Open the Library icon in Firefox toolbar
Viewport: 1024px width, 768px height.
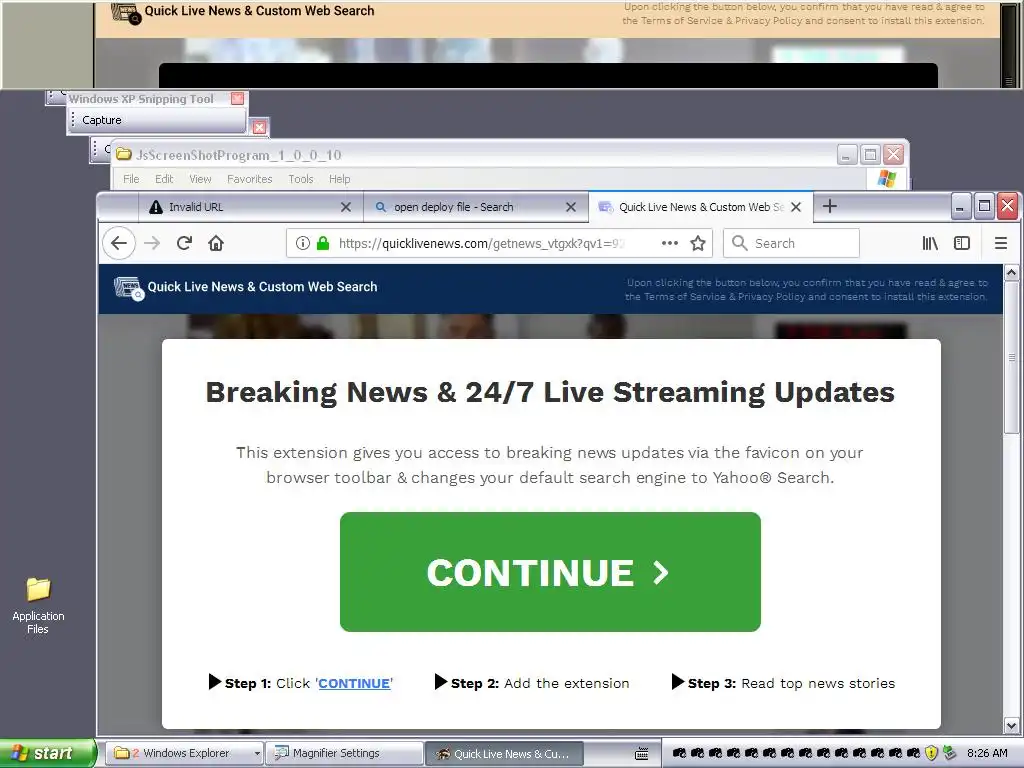tap(930, 243)
